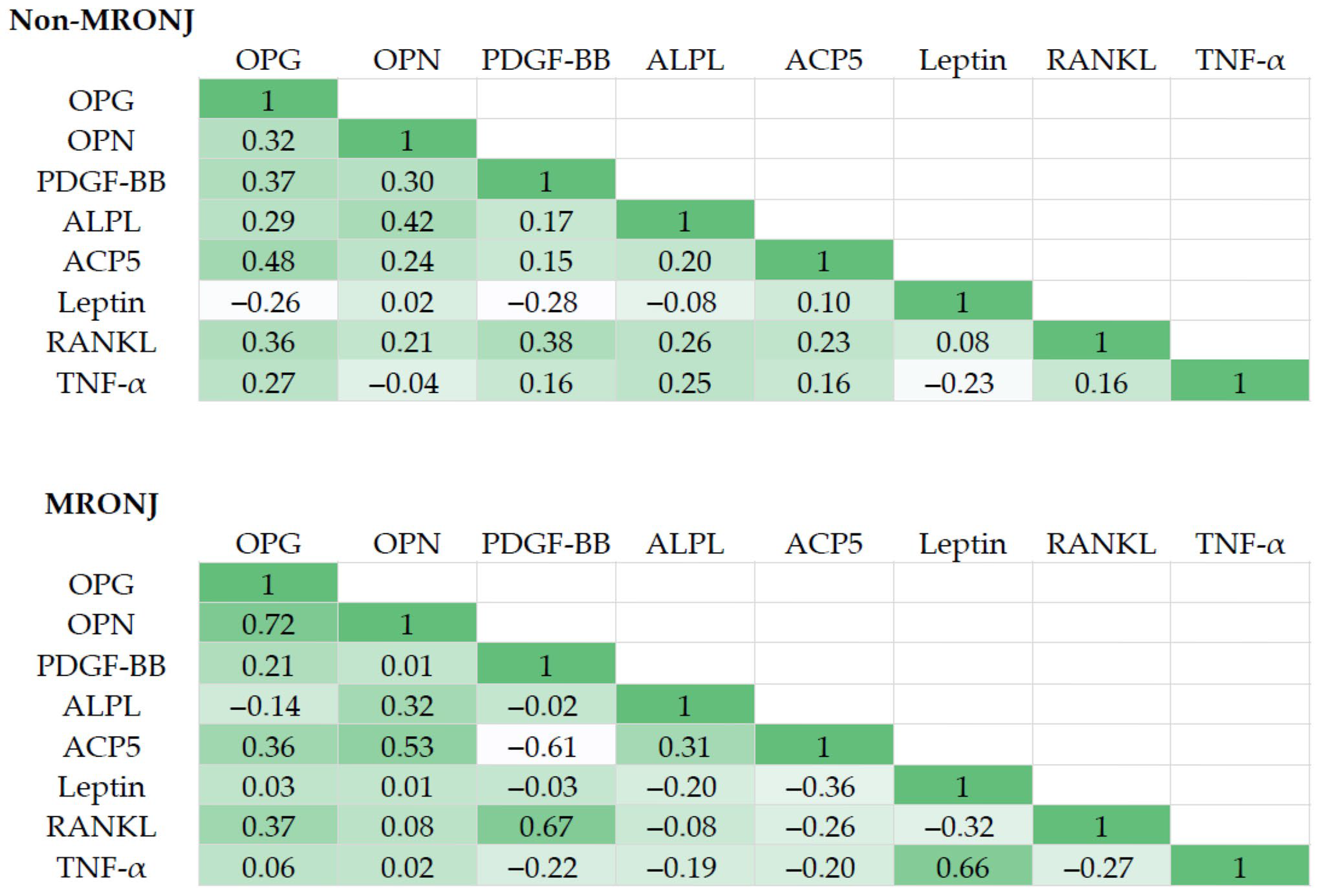Select the 0.66 cell under Leptin

[x=962, y=868]
